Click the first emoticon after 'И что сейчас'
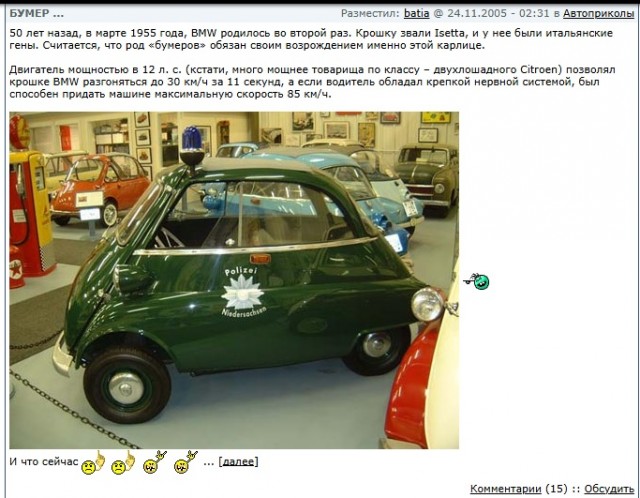The width and height of the screenshot is (640, 498). pyautogui.click(x=93, y=462)
